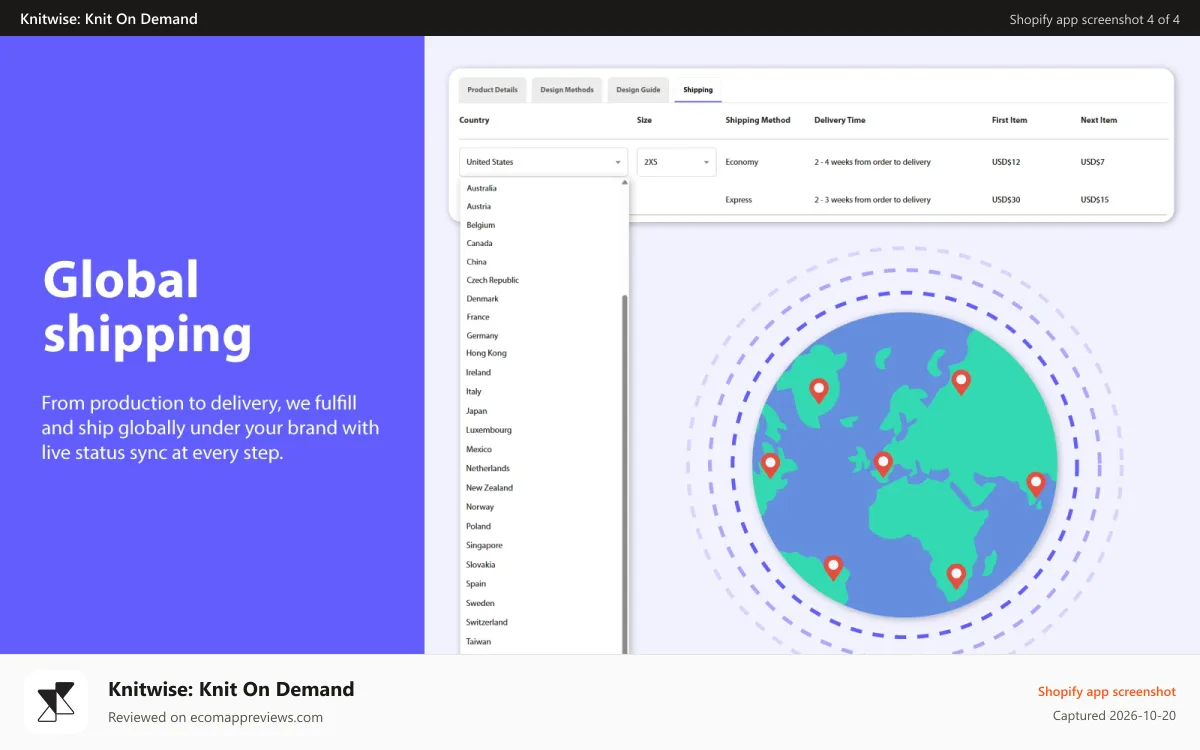Open the Product Details tab
The image size is (1200, 750).
(x=492, y=90)
